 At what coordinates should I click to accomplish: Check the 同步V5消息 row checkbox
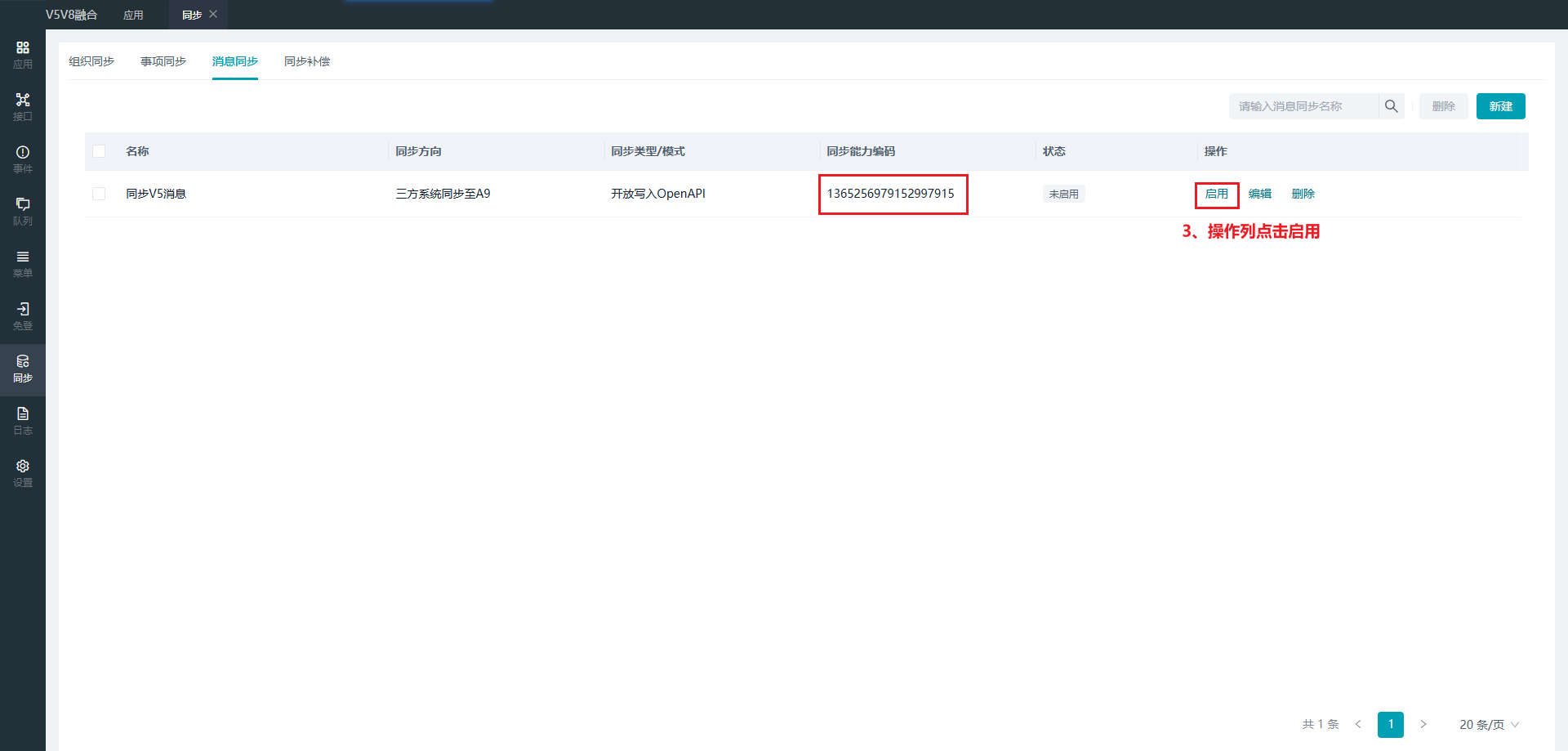99,194
